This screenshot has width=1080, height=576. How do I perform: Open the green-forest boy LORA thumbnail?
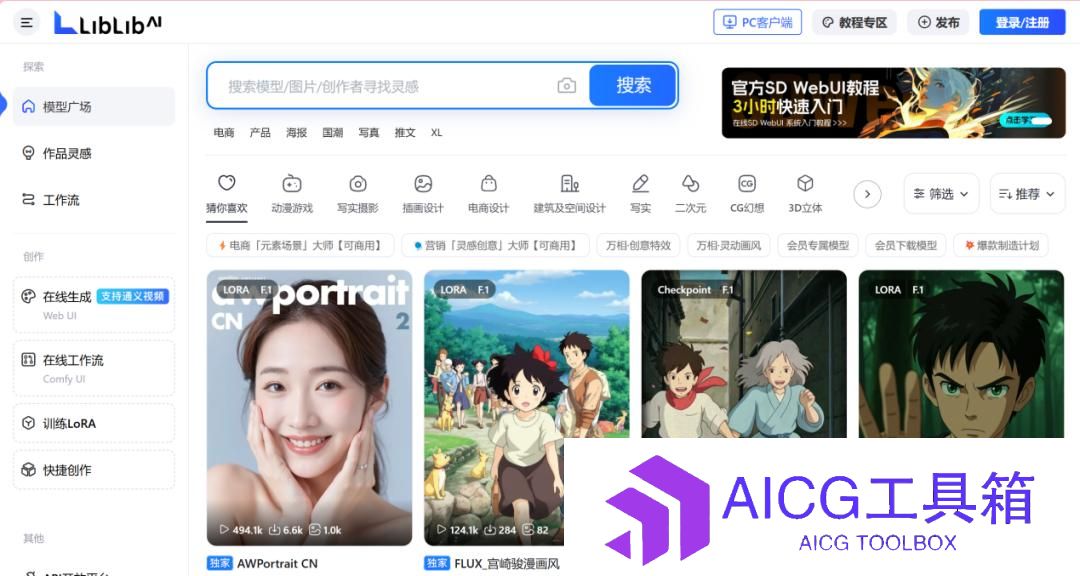pyautogui.click(x=962, y=353)
